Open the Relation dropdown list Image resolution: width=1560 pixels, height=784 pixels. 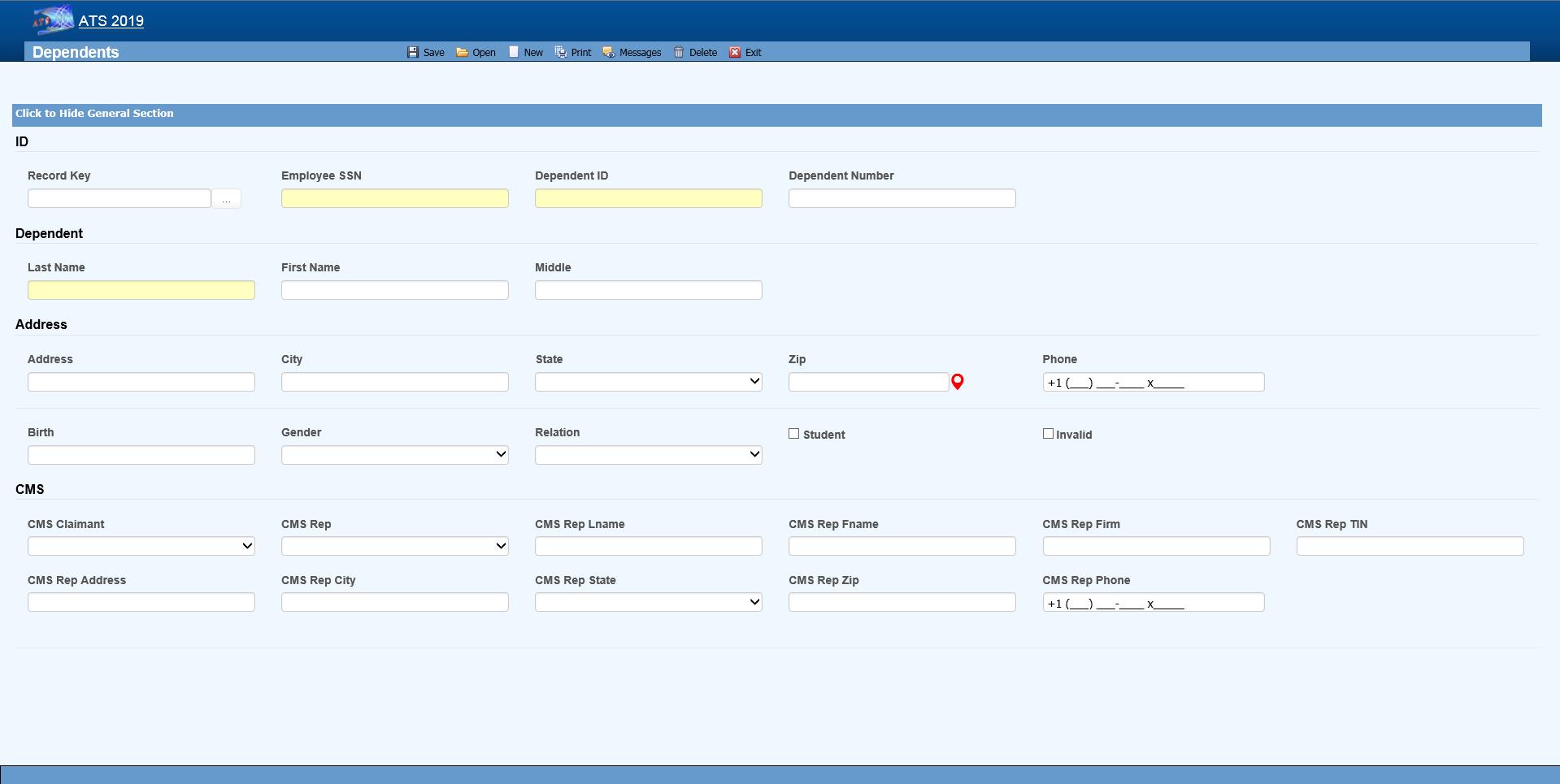point(648,455)
